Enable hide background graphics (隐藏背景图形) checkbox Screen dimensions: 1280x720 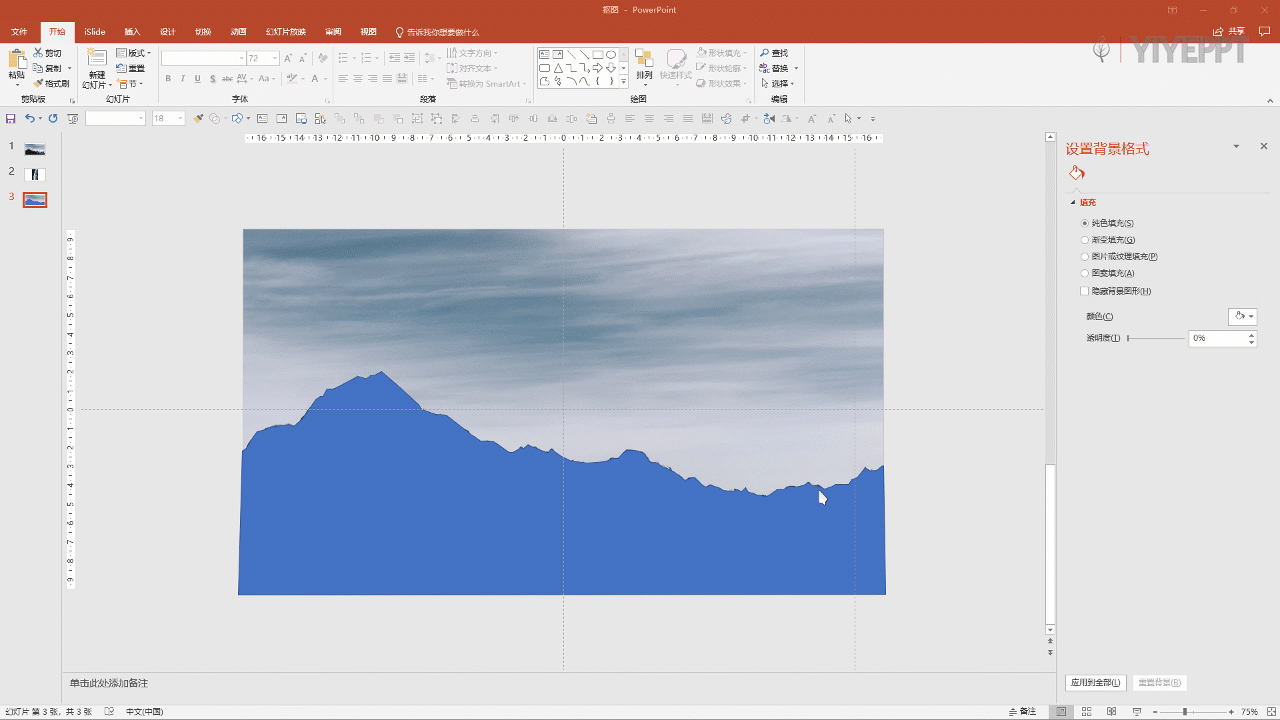1085,291
